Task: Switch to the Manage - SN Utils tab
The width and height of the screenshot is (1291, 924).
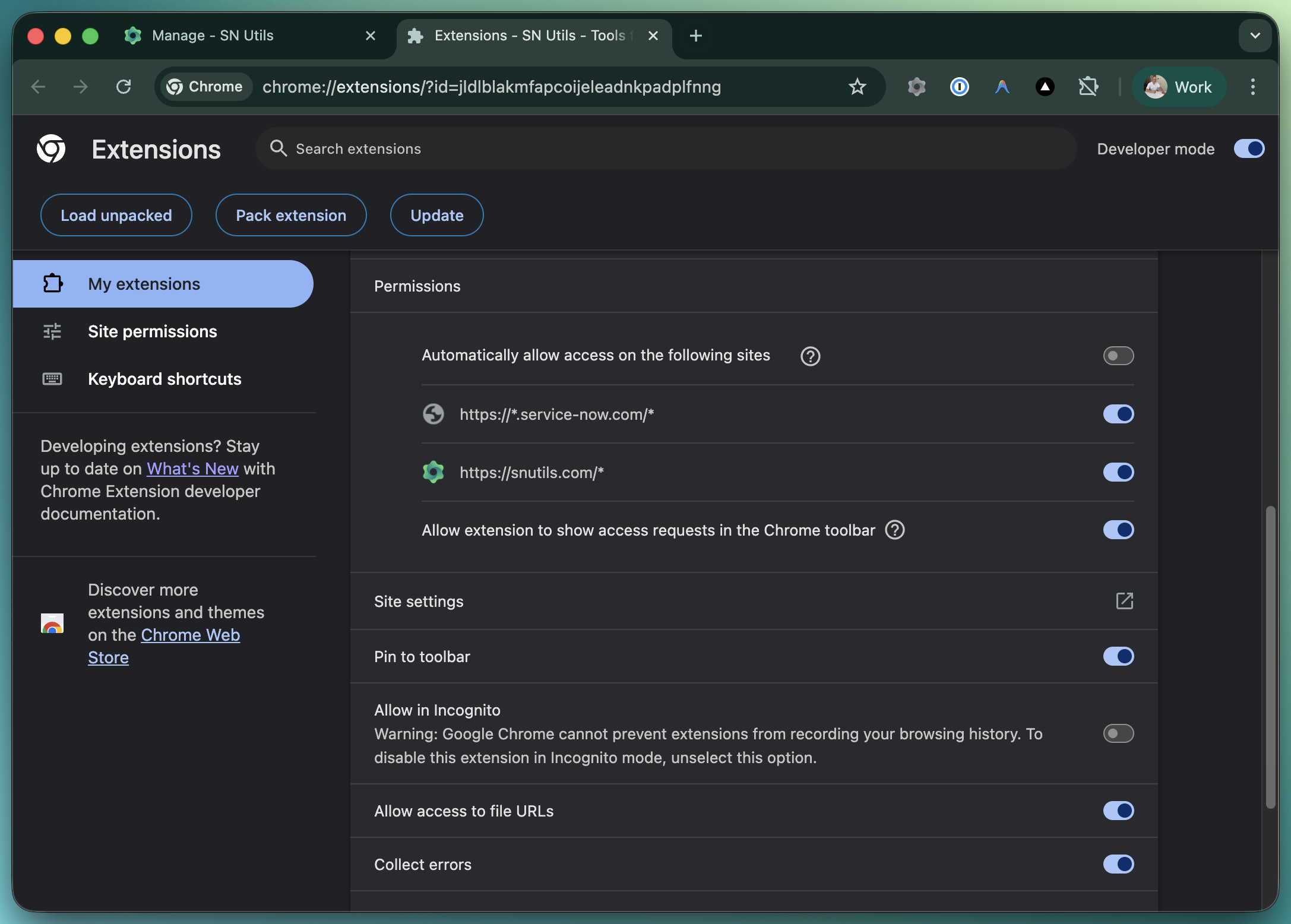Action: point(212,36)
